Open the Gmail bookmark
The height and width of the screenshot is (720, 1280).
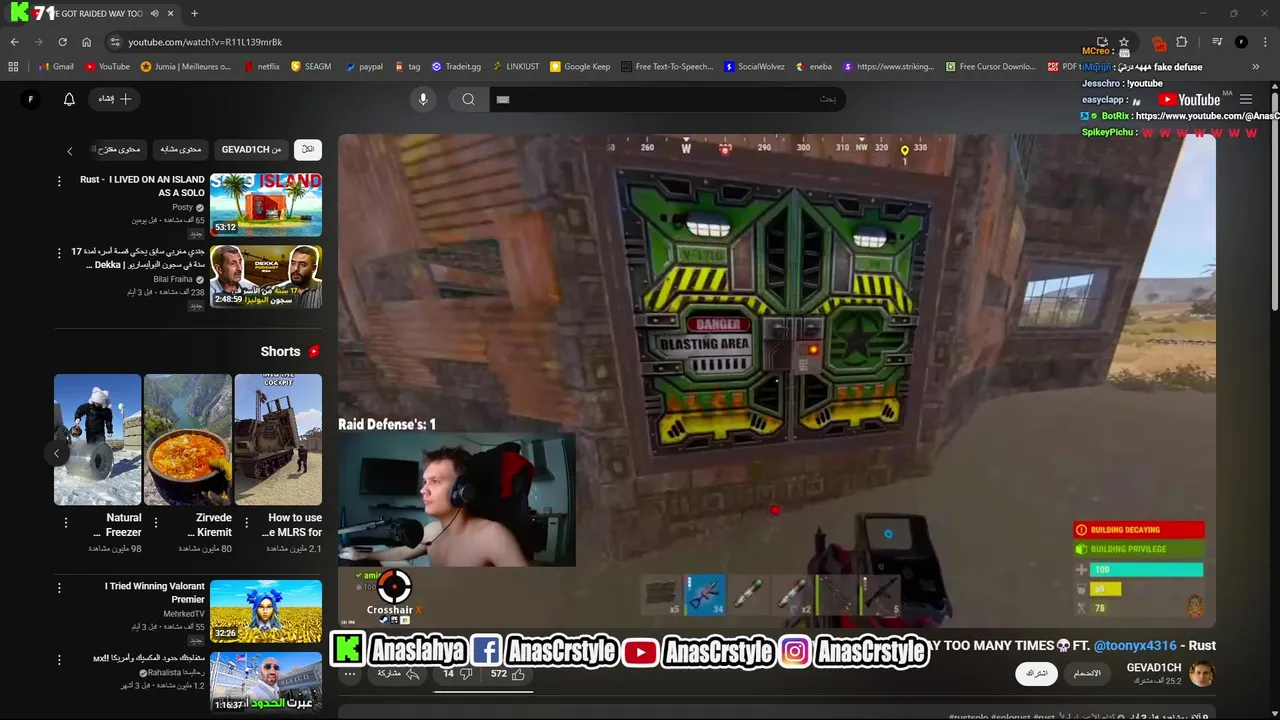point(56,67)
